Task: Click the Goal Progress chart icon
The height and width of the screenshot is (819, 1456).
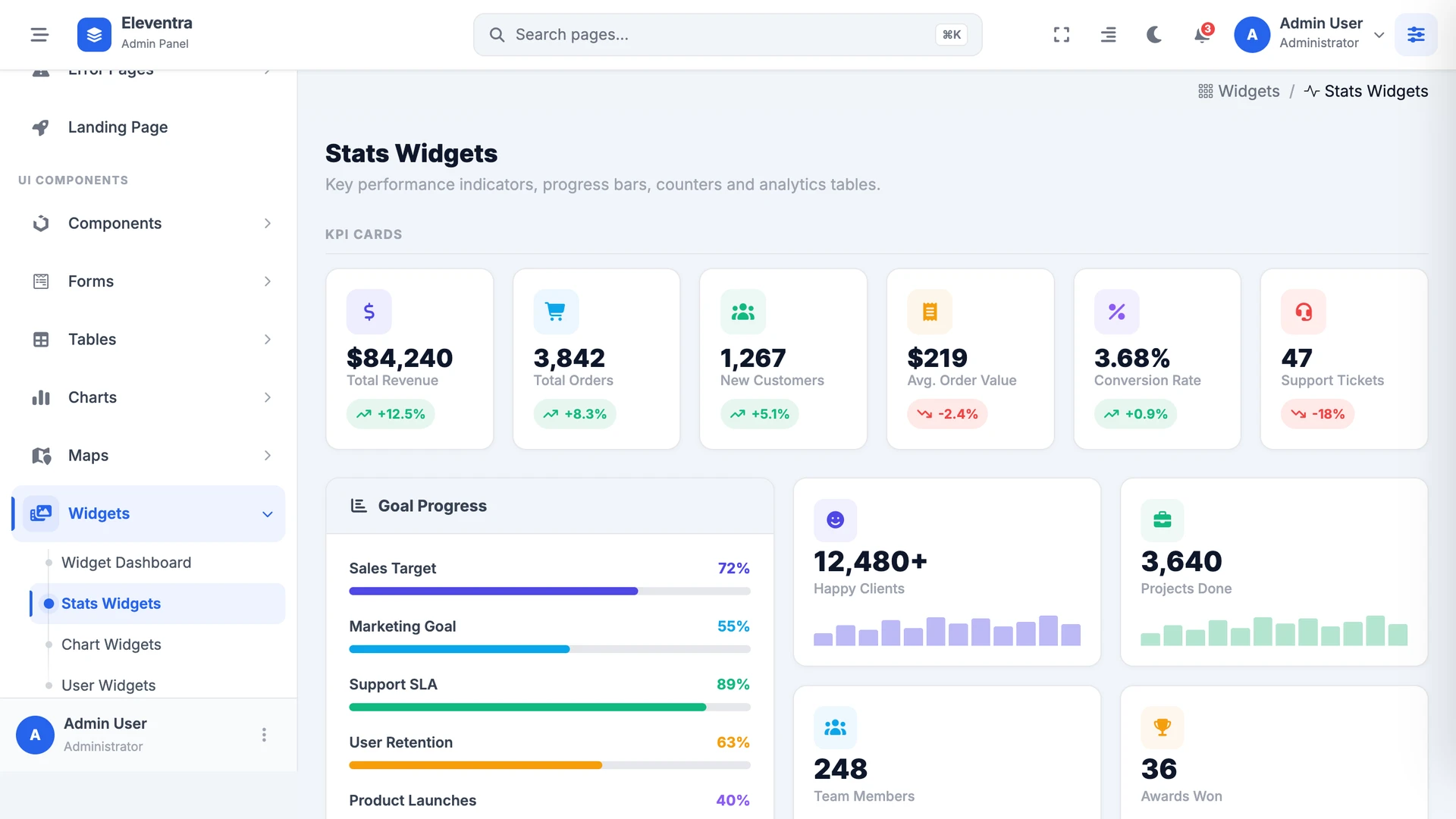Action: pyautogui.click(x=359, y=506)
